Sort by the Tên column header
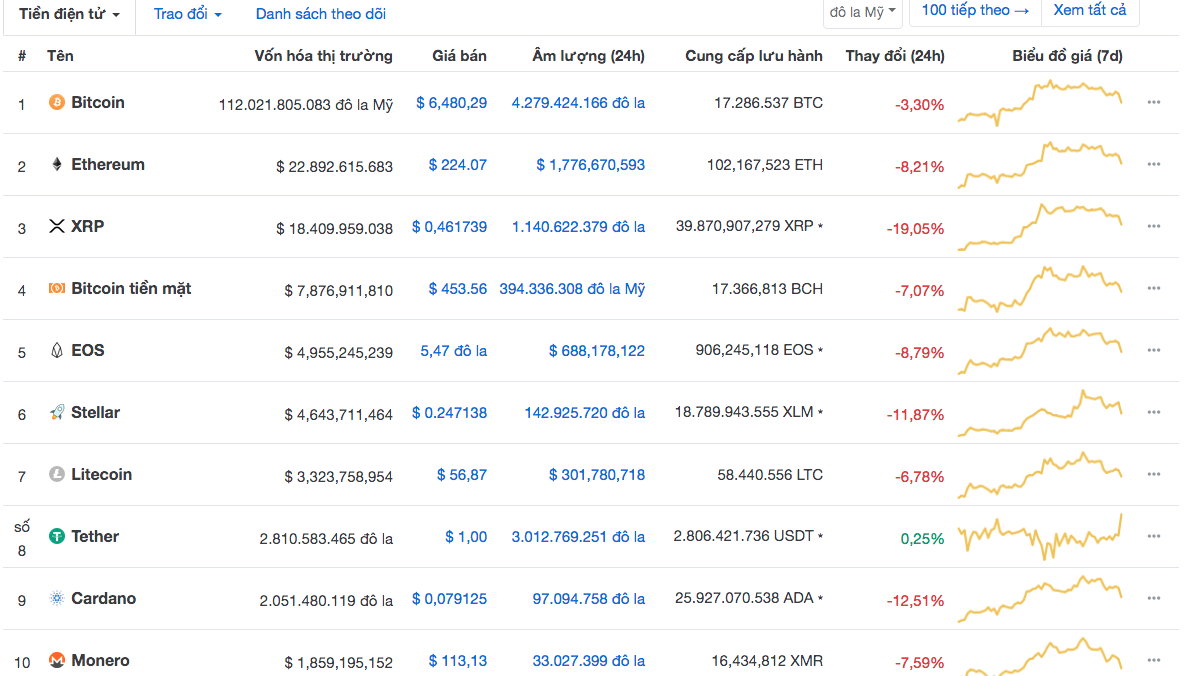The image size is (1190, 676). pyautogui.click(x=60, y=55)
